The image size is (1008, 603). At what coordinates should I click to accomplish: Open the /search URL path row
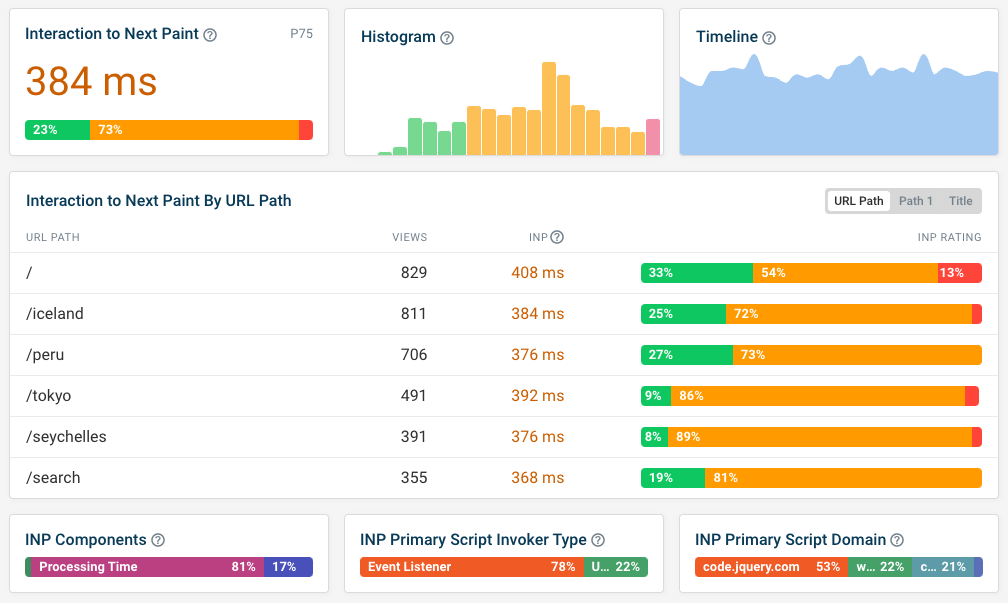(x=504, y=478)
